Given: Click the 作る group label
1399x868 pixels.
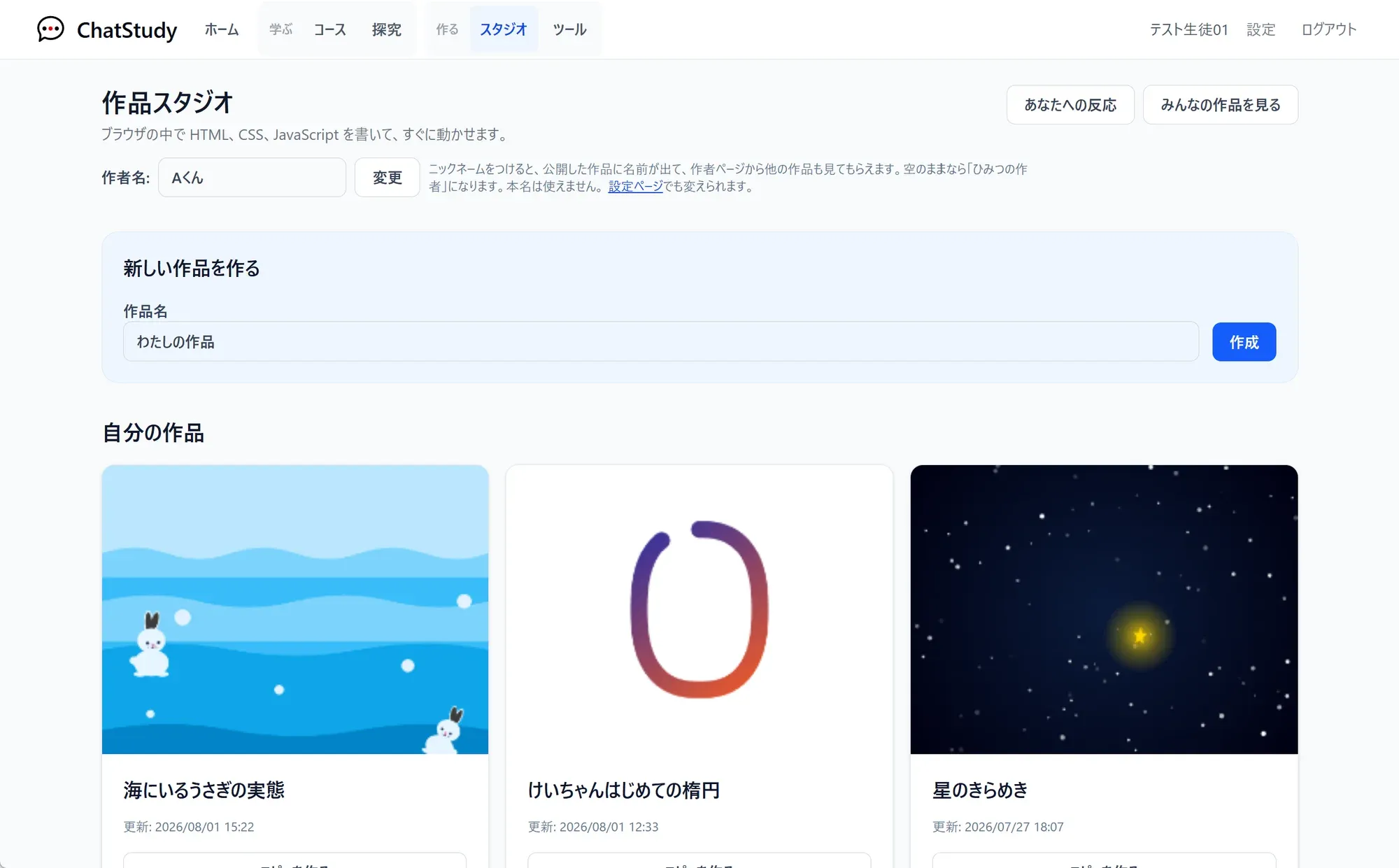Looking at the screenshot, I should 447,29.
